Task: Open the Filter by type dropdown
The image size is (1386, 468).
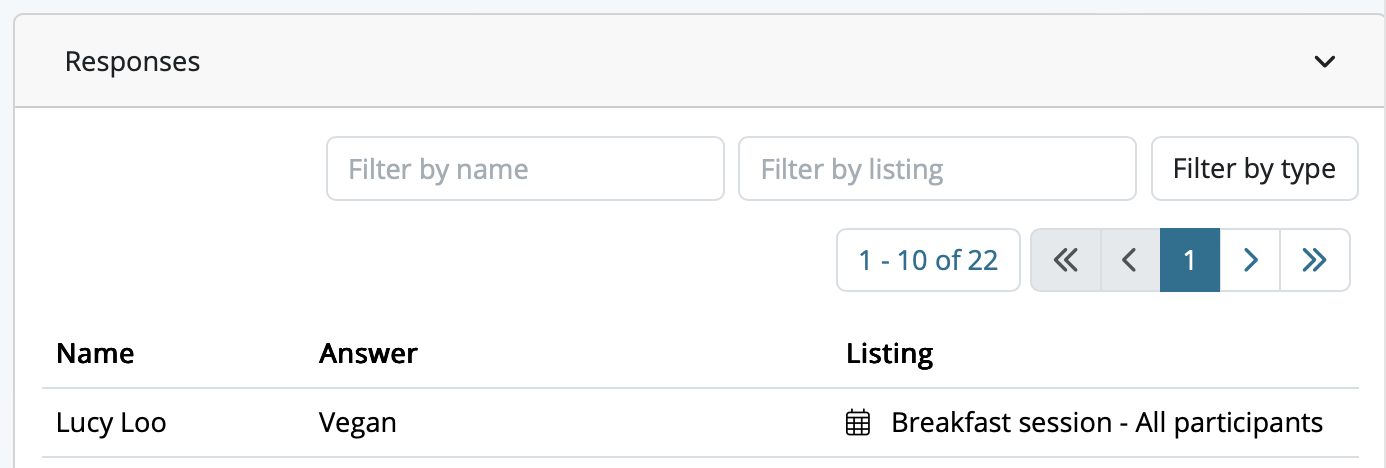Action: [1254, 169]
